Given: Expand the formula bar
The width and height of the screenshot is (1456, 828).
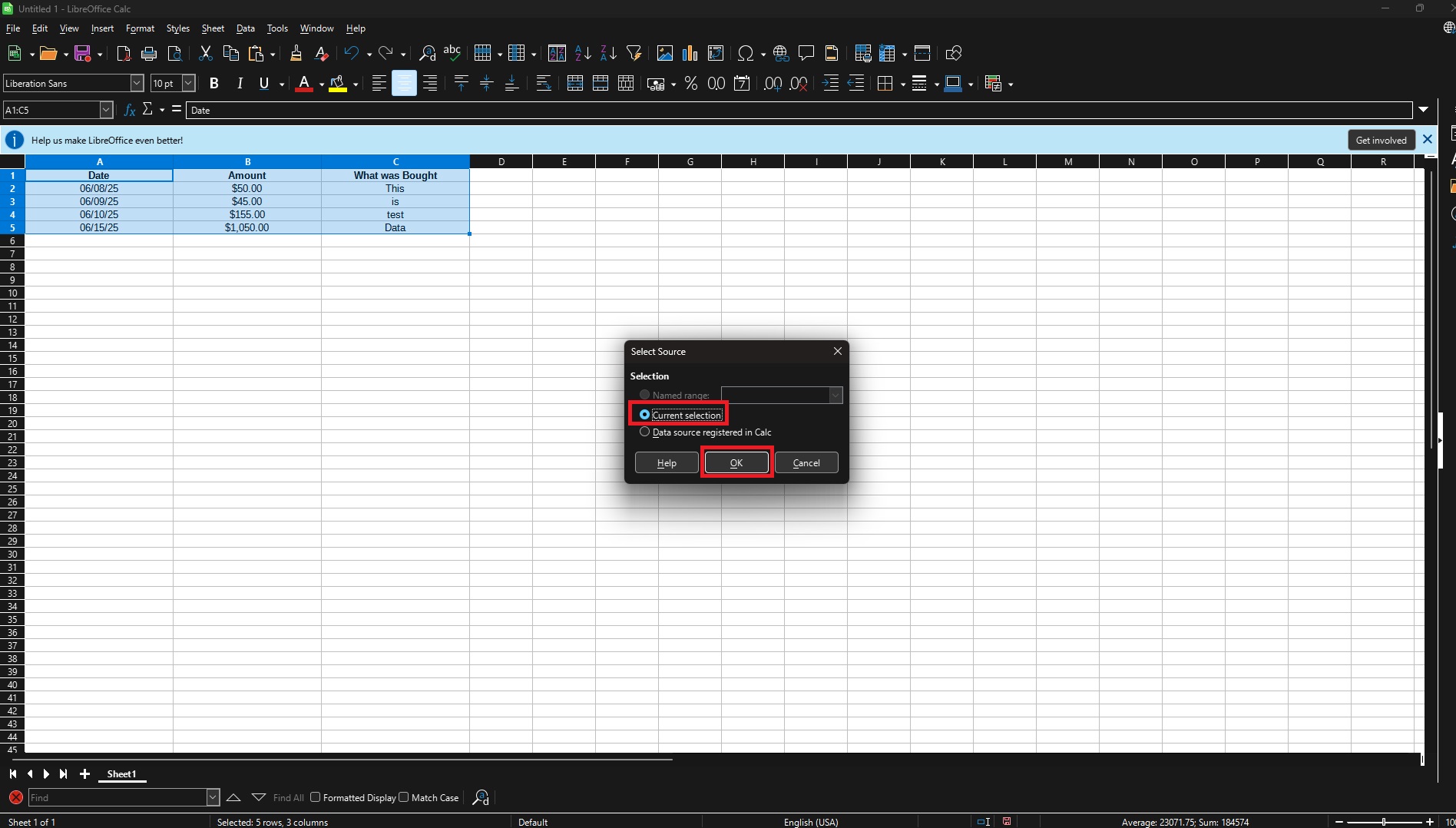Looking at the screenshot, I should pyautogui.click(x=1424, y=110).
